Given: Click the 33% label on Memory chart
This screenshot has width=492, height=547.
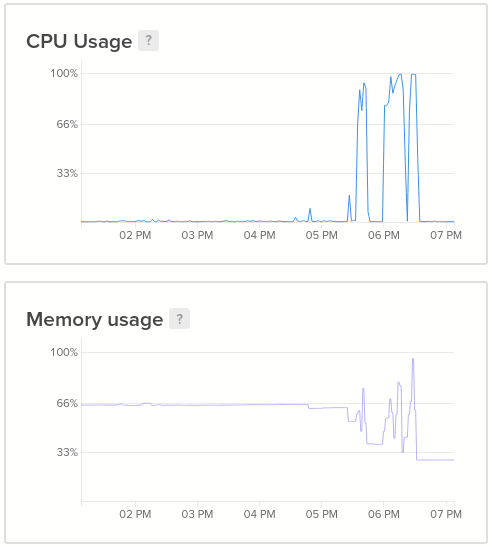Looking at the screenshot, I should point(67,452).
